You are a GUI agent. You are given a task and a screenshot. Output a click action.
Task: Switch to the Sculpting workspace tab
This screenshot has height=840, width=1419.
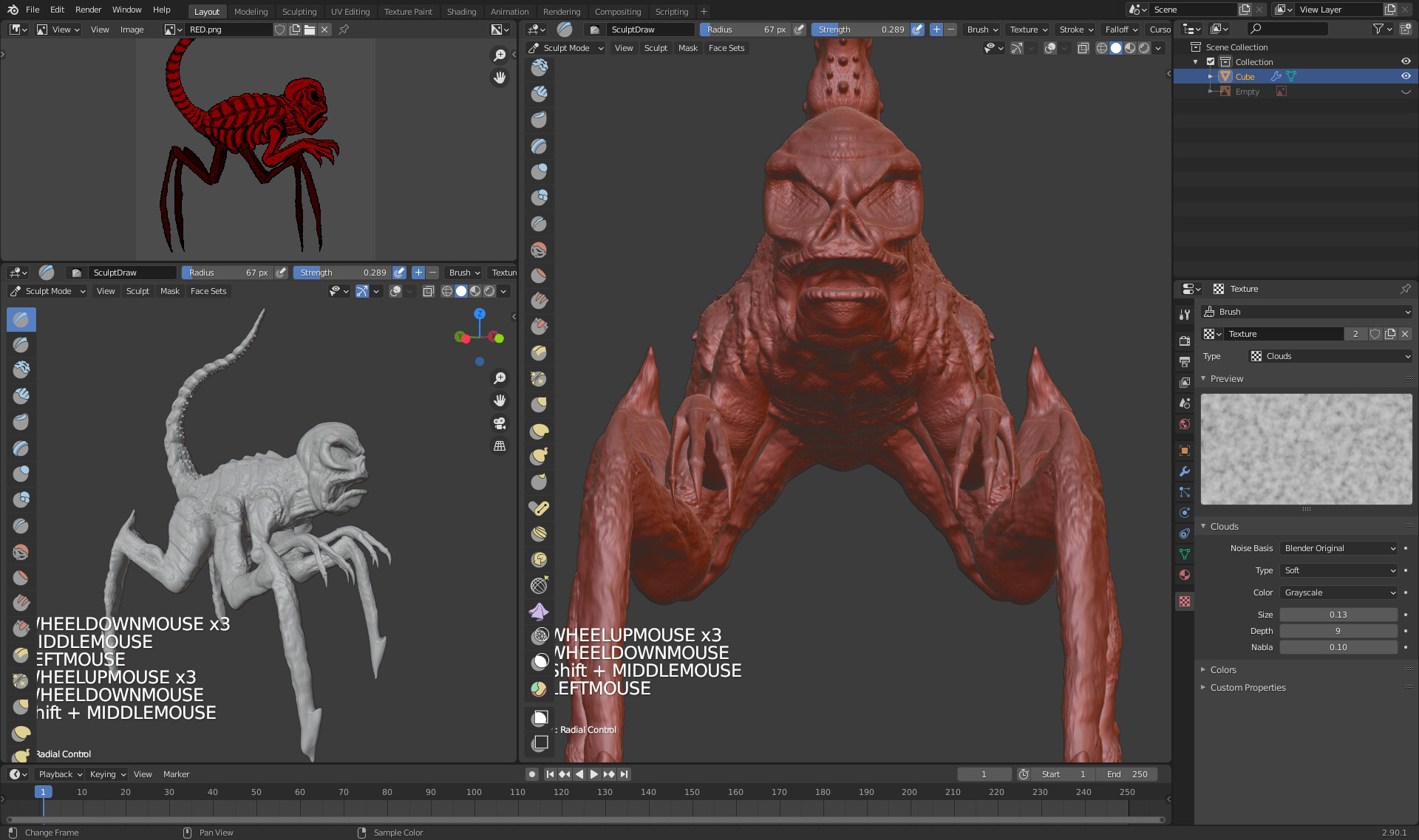tap(299, 11)
